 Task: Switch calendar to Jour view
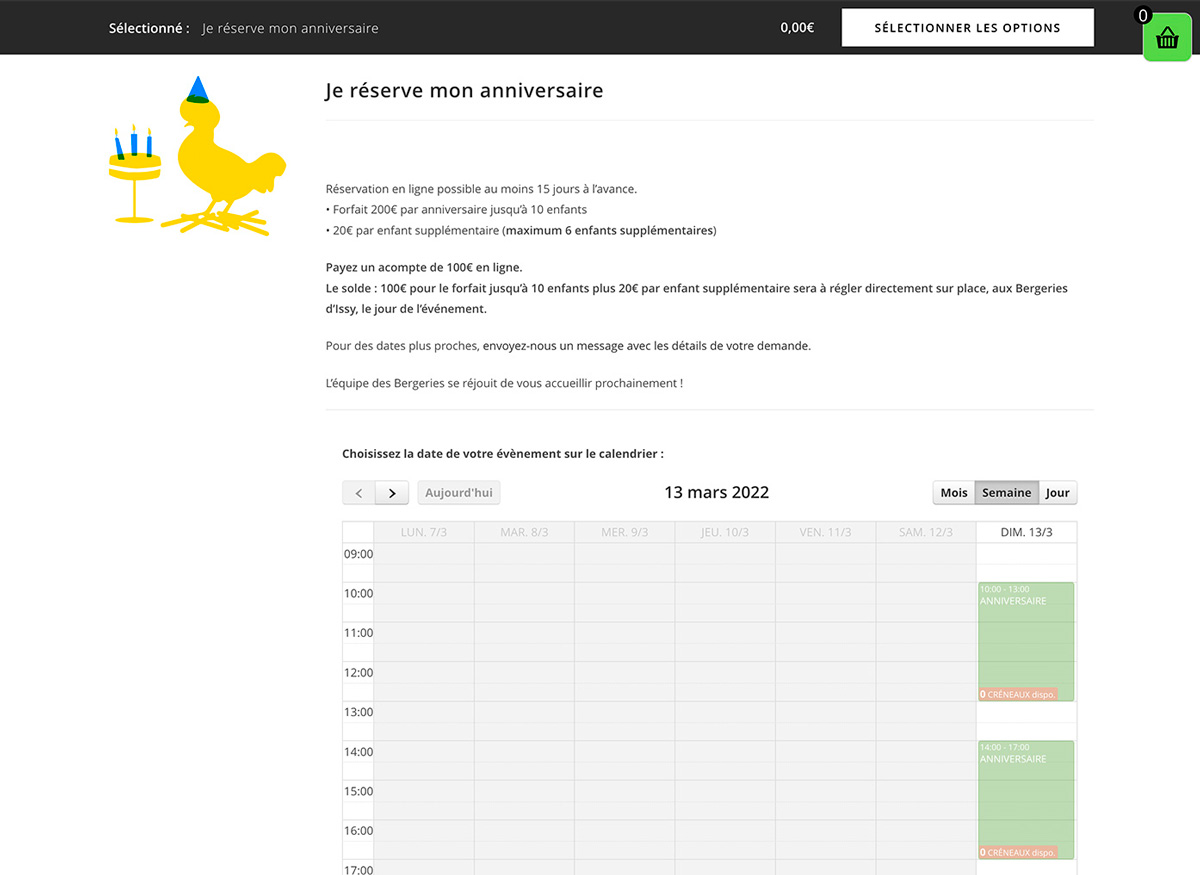[1057, 493]
